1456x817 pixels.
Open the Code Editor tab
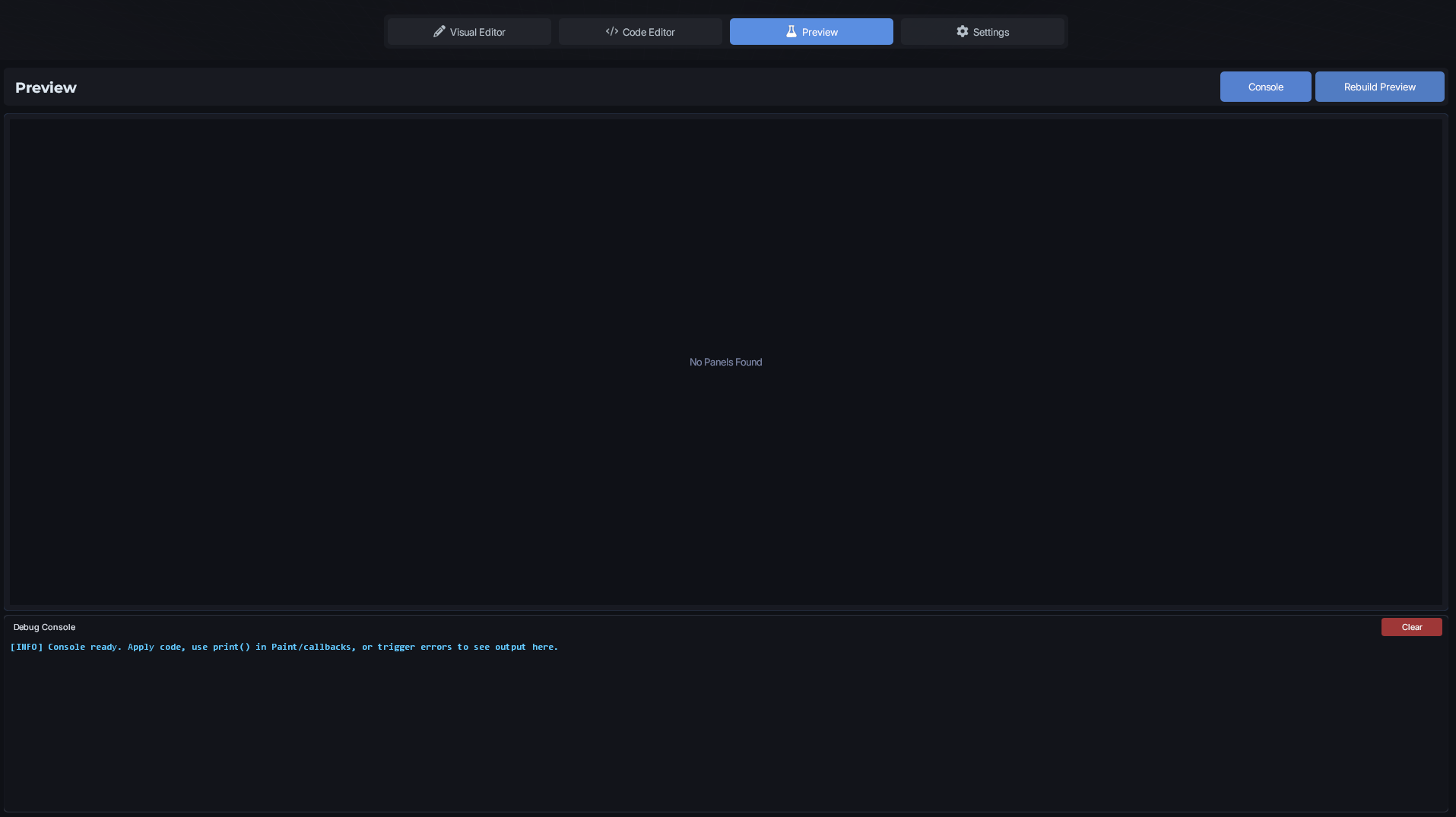[639, 31]
